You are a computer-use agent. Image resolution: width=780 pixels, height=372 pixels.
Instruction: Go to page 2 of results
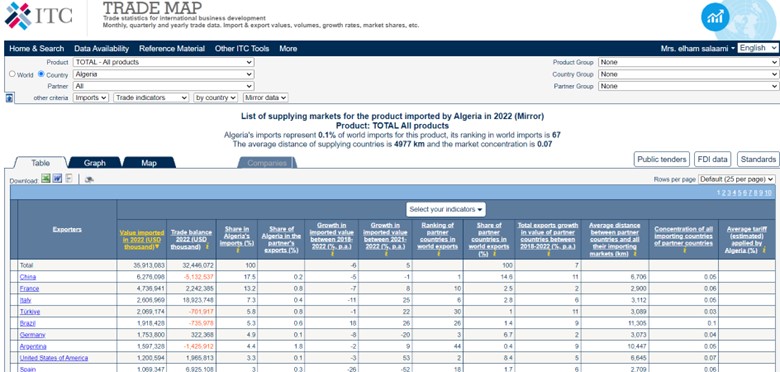[725, 193]
